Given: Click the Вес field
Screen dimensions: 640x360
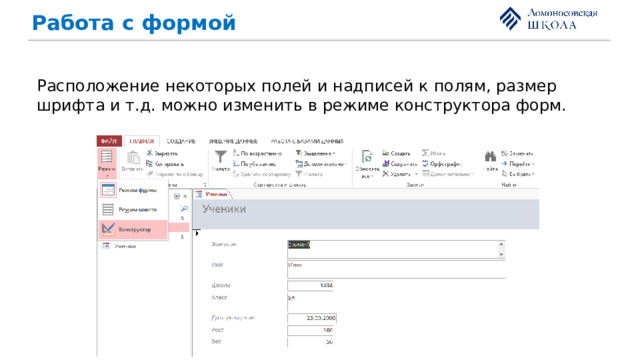Looking at the screenshot, I should point(310,342).
